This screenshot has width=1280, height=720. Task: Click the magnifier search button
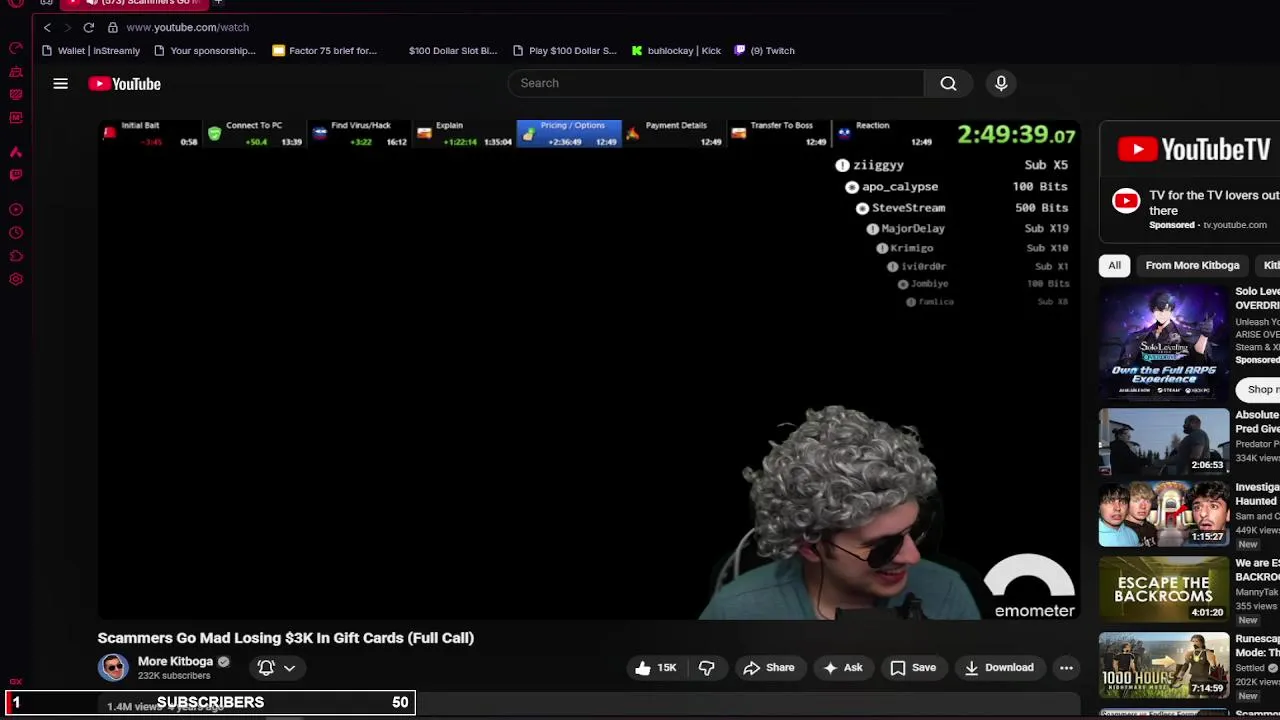tap(948, 83)
